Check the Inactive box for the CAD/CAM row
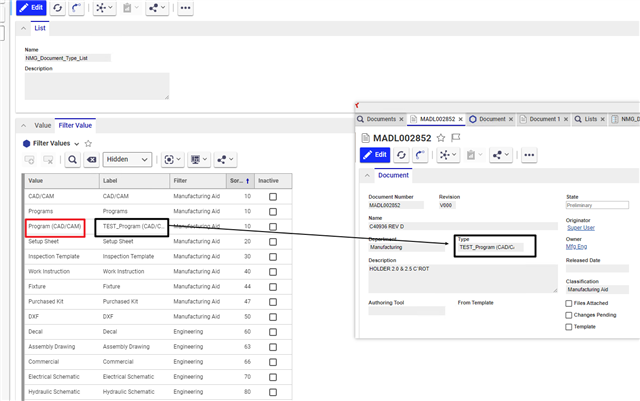 click(x=272, y=198)
